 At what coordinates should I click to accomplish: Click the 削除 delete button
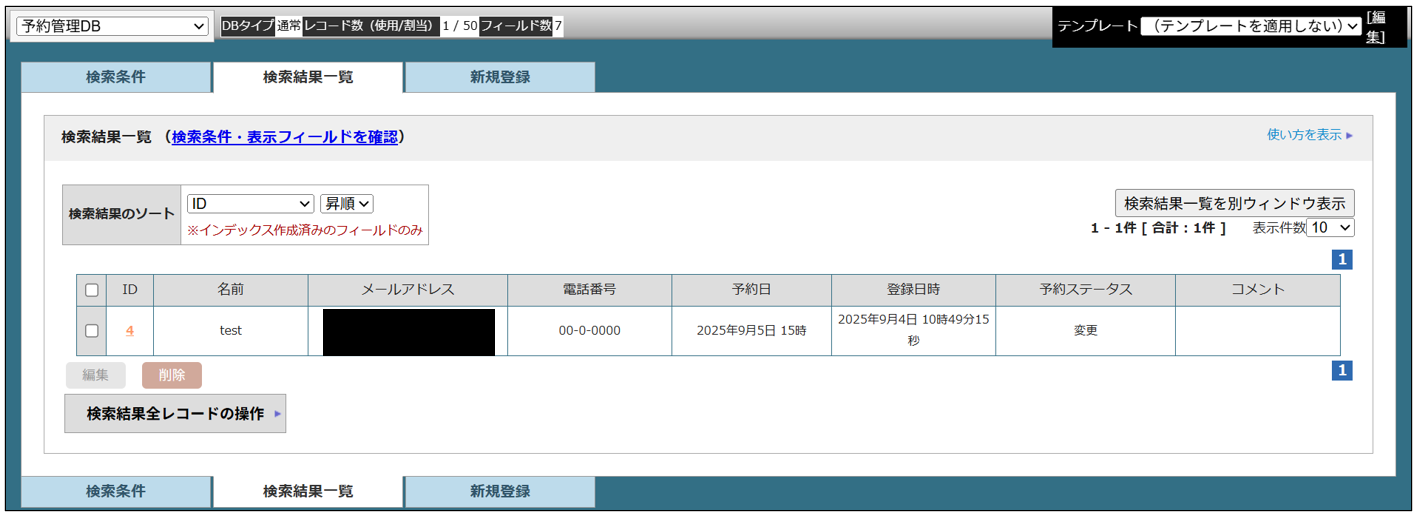[x=172, y=375]
